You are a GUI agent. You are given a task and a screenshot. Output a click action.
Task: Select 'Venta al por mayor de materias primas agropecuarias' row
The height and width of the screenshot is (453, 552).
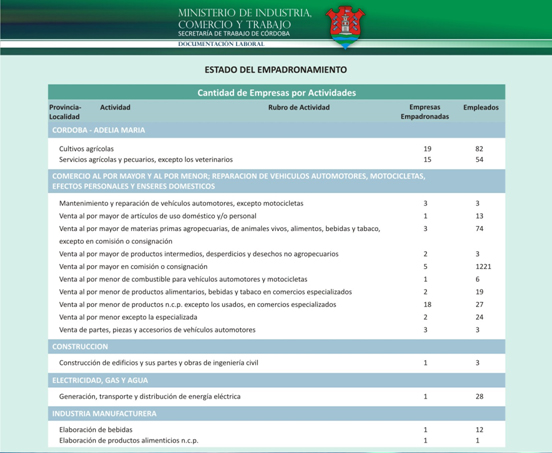276,235
